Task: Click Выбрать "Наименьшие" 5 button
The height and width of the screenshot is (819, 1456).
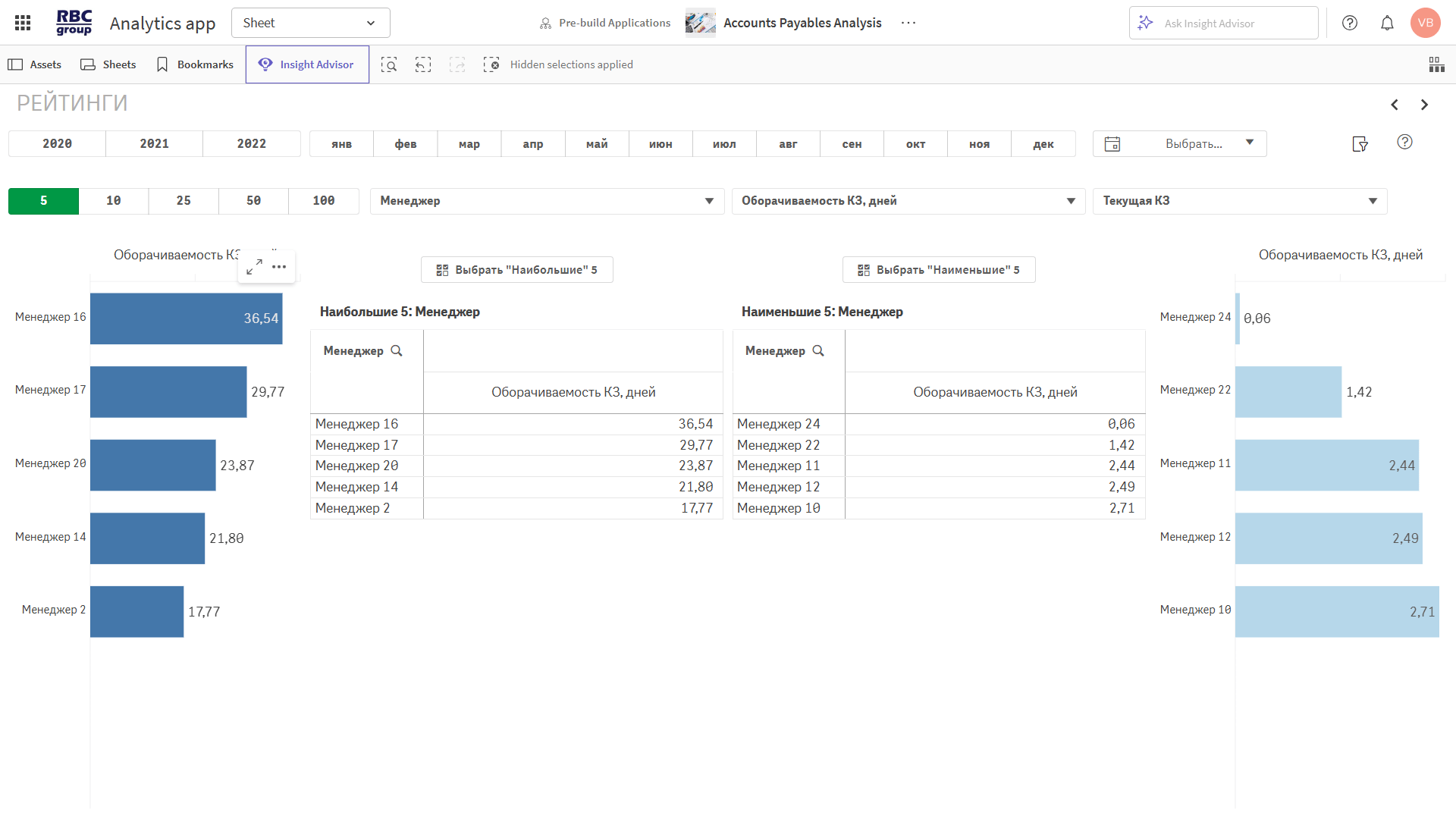Action: coord(939,269)
